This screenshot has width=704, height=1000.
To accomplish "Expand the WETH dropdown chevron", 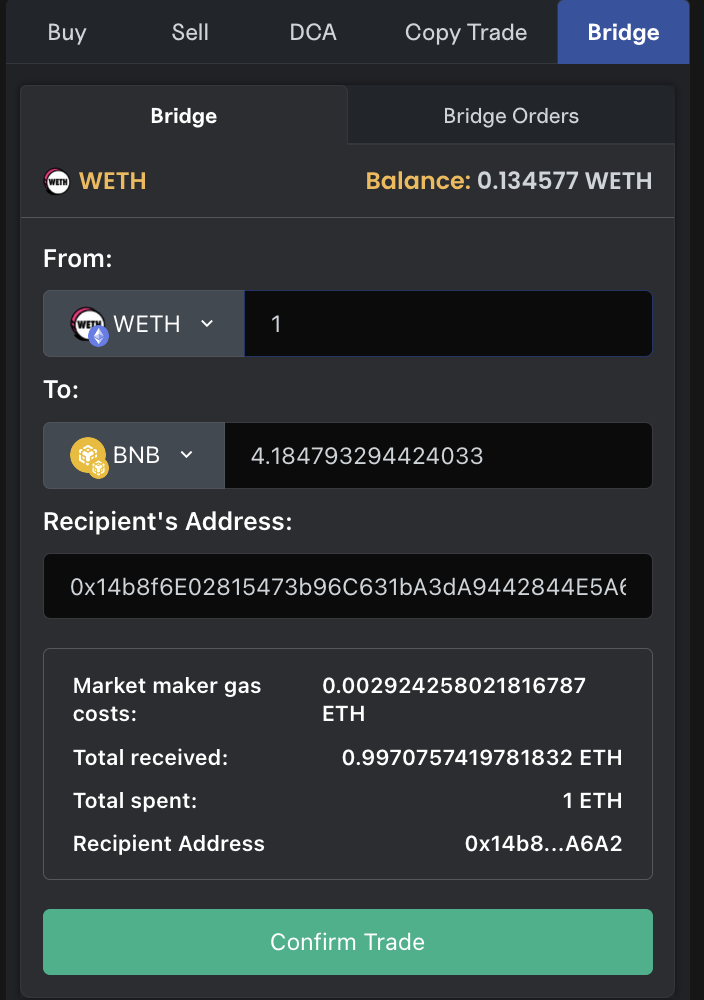I will tap(207, 323).
